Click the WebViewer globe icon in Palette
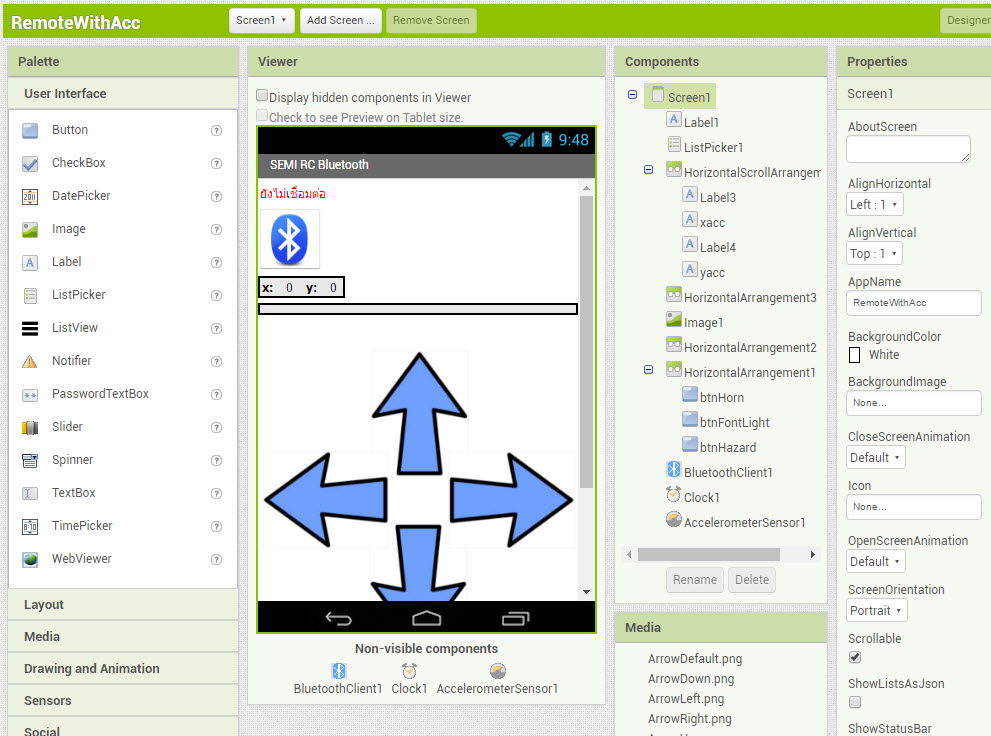The image size is (991, 736). point(30,559)
